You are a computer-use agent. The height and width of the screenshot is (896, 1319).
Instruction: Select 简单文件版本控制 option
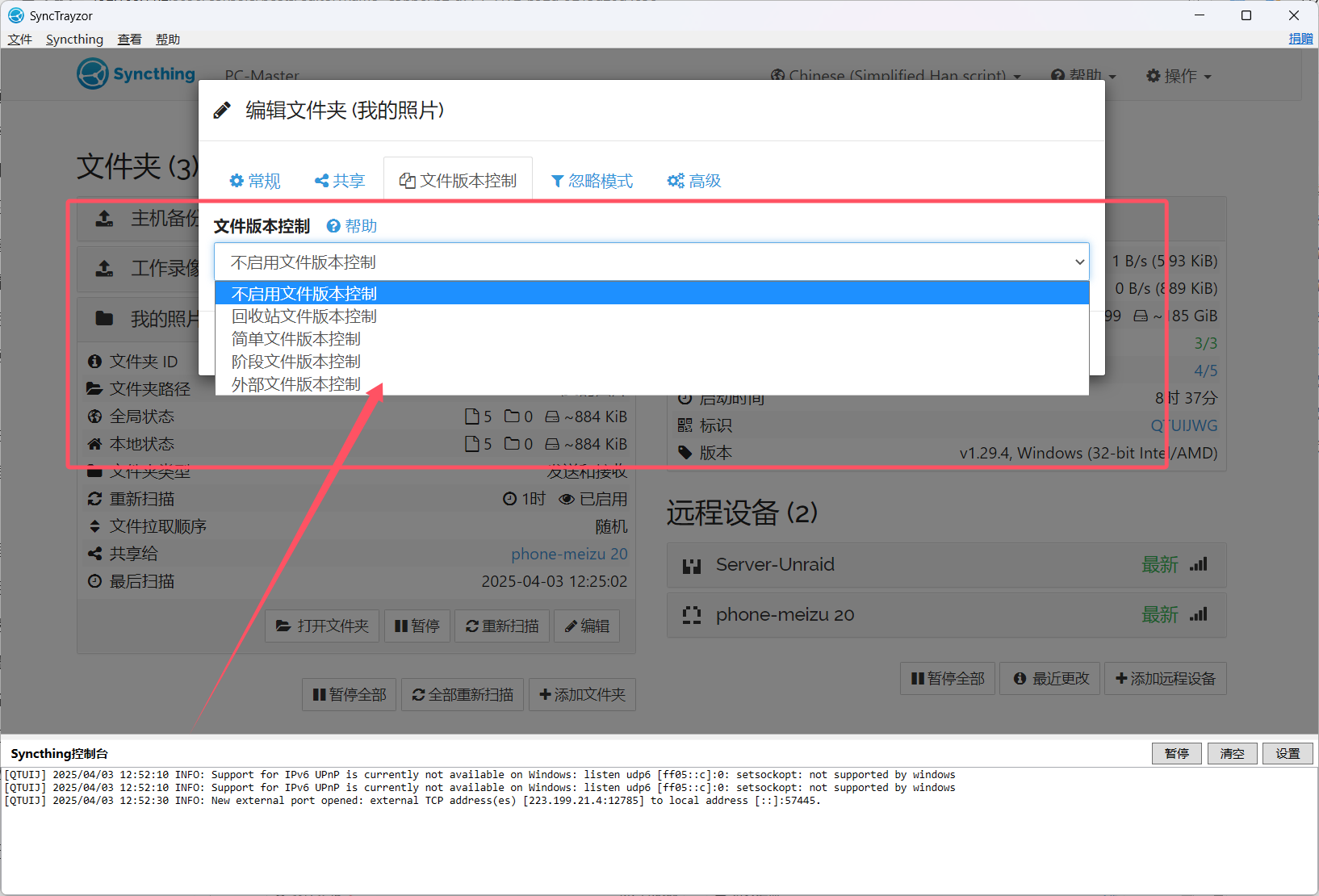[296, 339]
